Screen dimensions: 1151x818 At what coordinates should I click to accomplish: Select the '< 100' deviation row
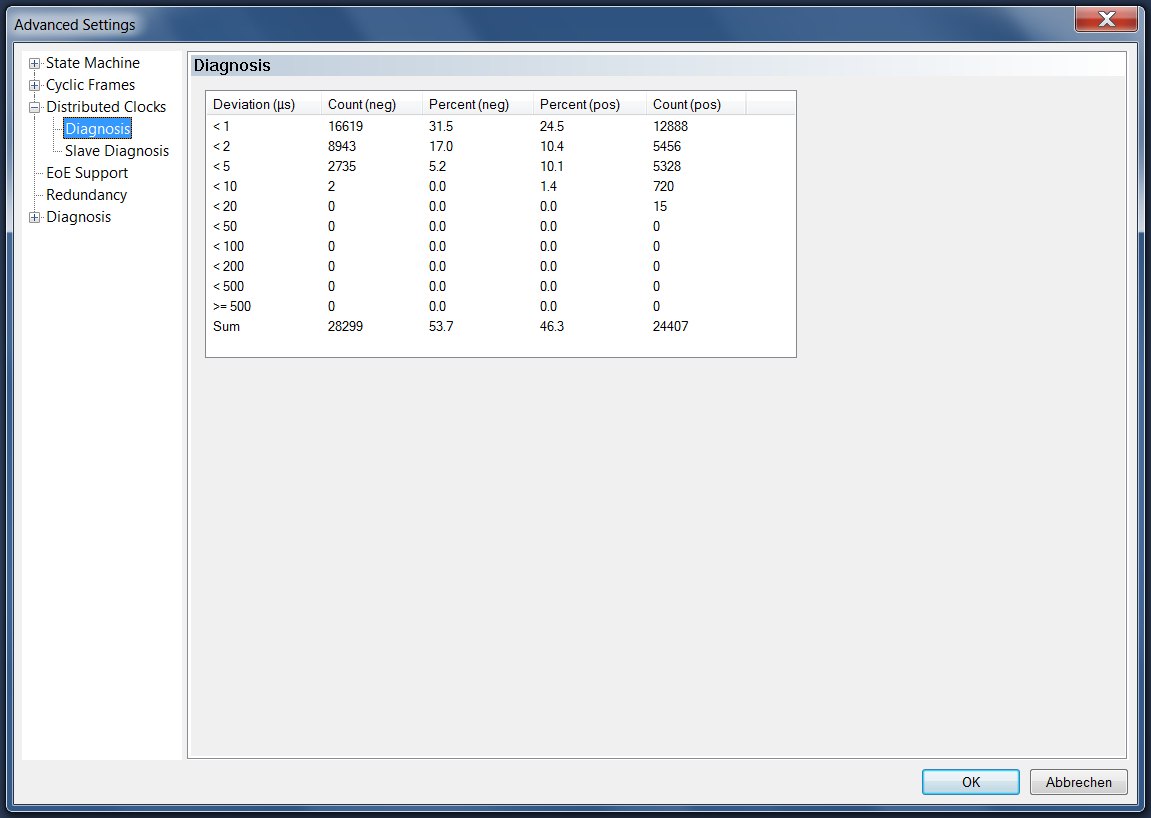(501, 246)
